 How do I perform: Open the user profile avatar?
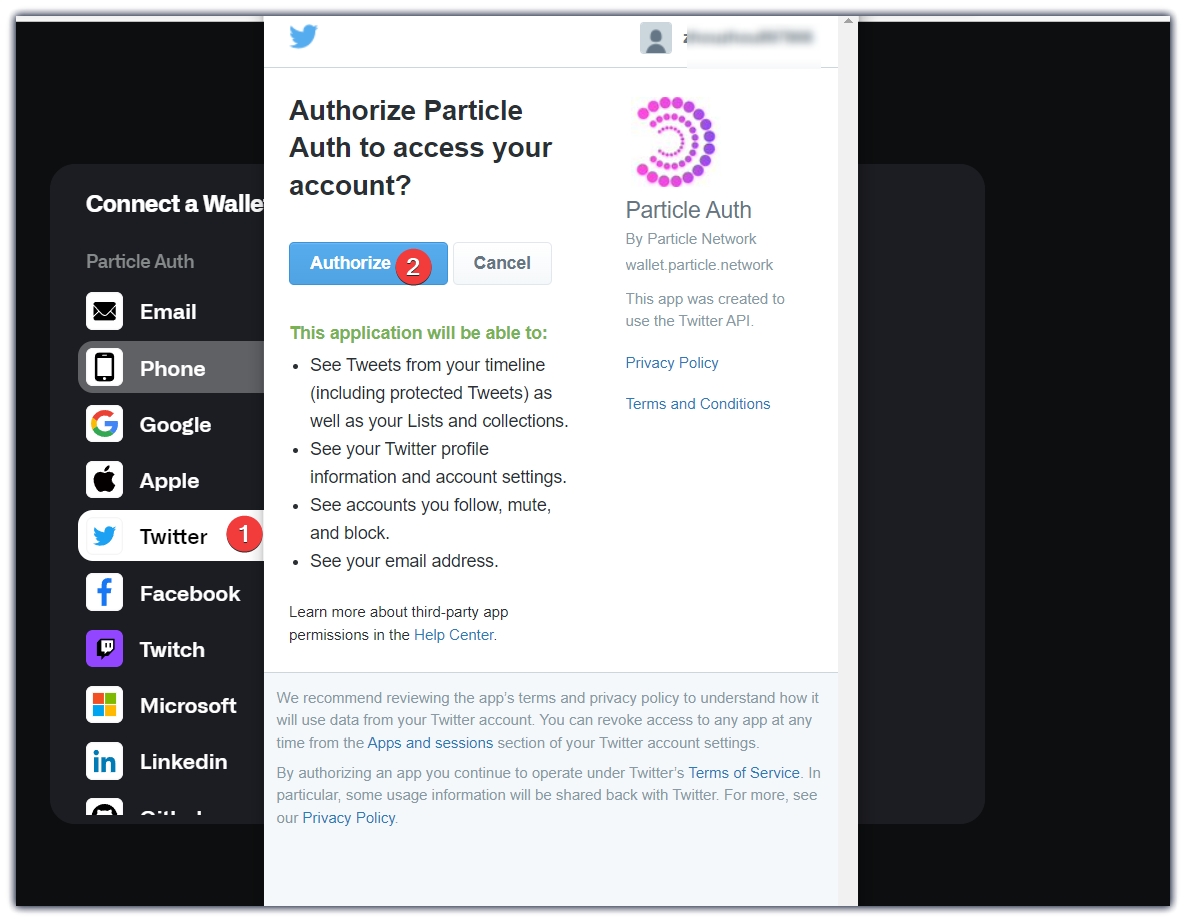(x=656, y=39)
